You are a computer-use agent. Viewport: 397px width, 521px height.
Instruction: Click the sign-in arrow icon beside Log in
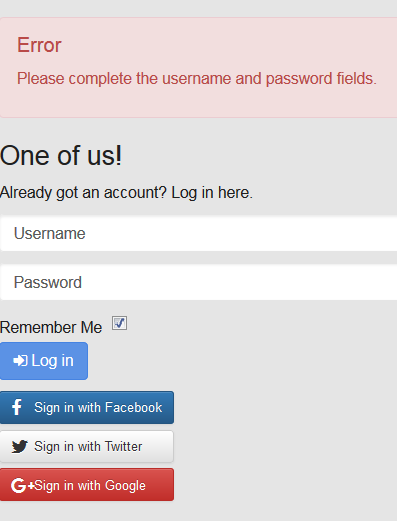[20, 361]
